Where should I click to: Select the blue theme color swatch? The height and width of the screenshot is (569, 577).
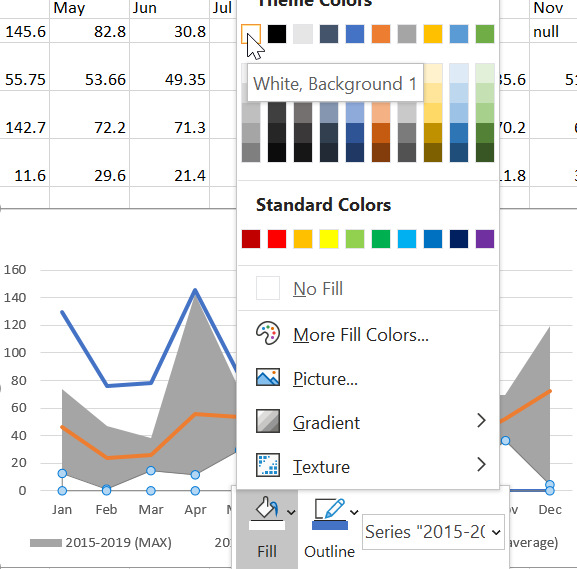(x=355, y=34)
